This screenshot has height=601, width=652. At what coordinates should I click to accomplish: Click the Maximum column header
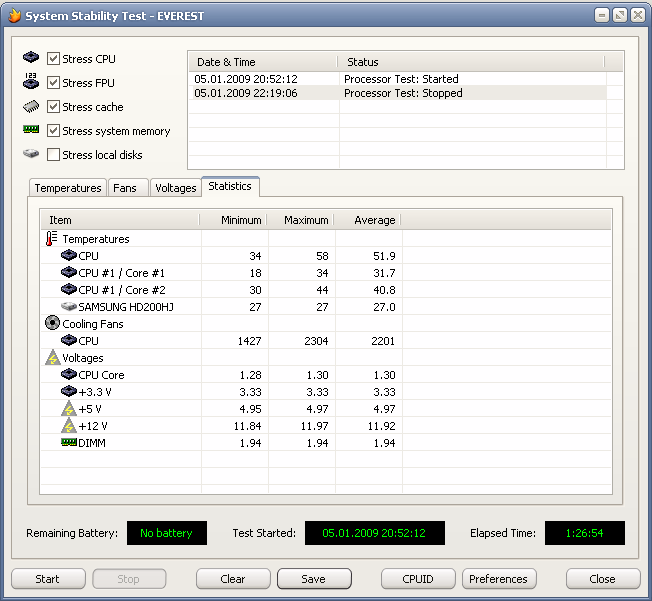point(305,220)
